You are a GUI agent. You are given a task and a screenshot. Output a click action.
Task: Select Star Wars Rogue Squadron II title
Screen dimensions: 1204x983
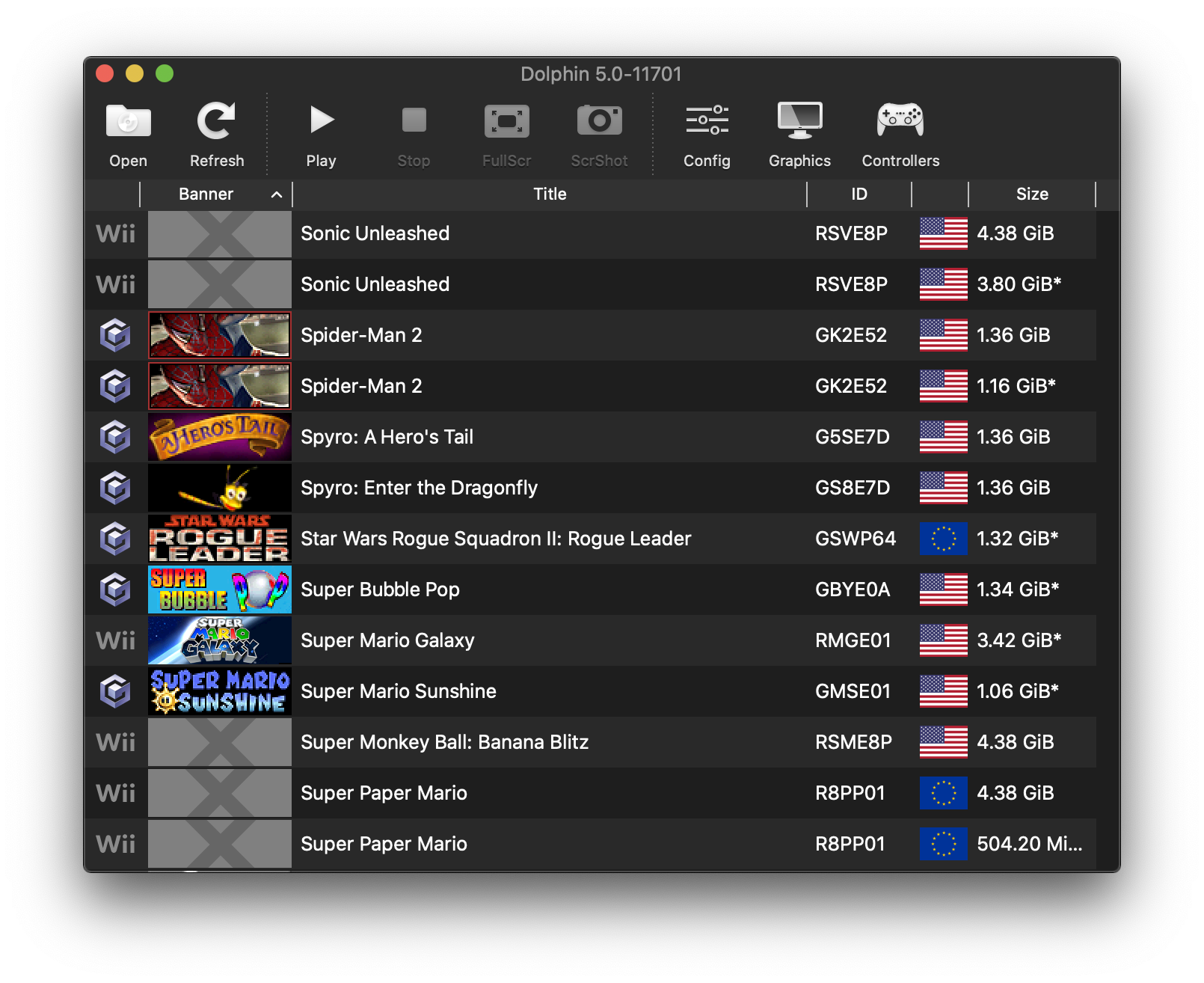[496, 539]
